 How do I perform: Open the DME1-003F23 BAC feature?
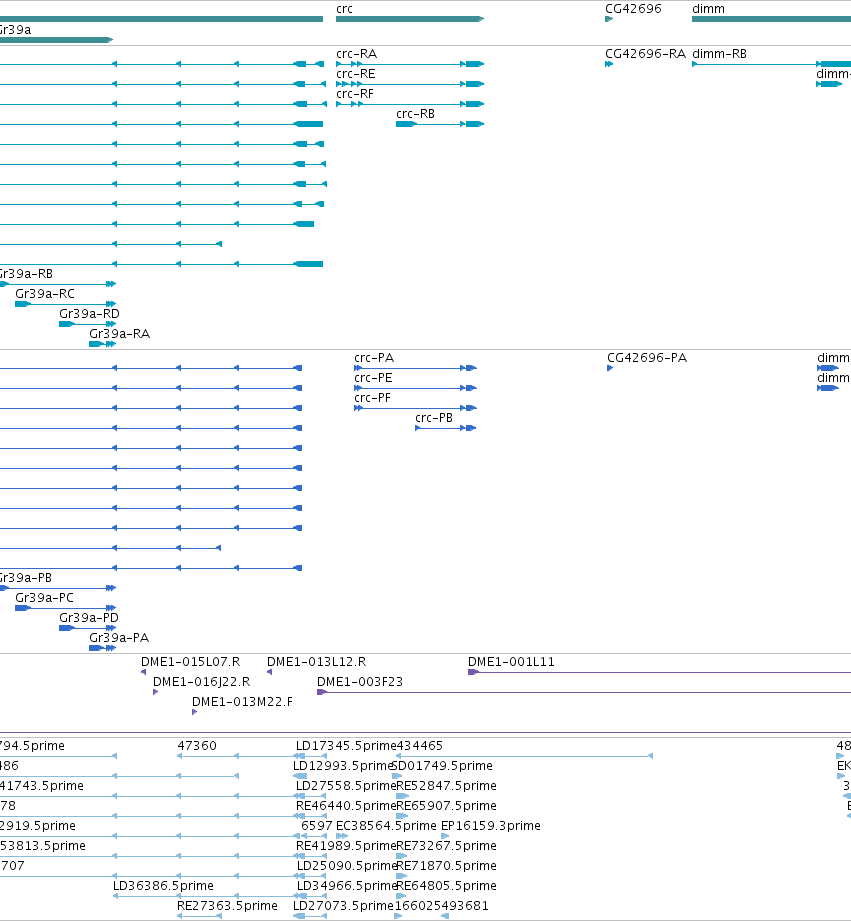pyautogui.click(x=584, y=692)
